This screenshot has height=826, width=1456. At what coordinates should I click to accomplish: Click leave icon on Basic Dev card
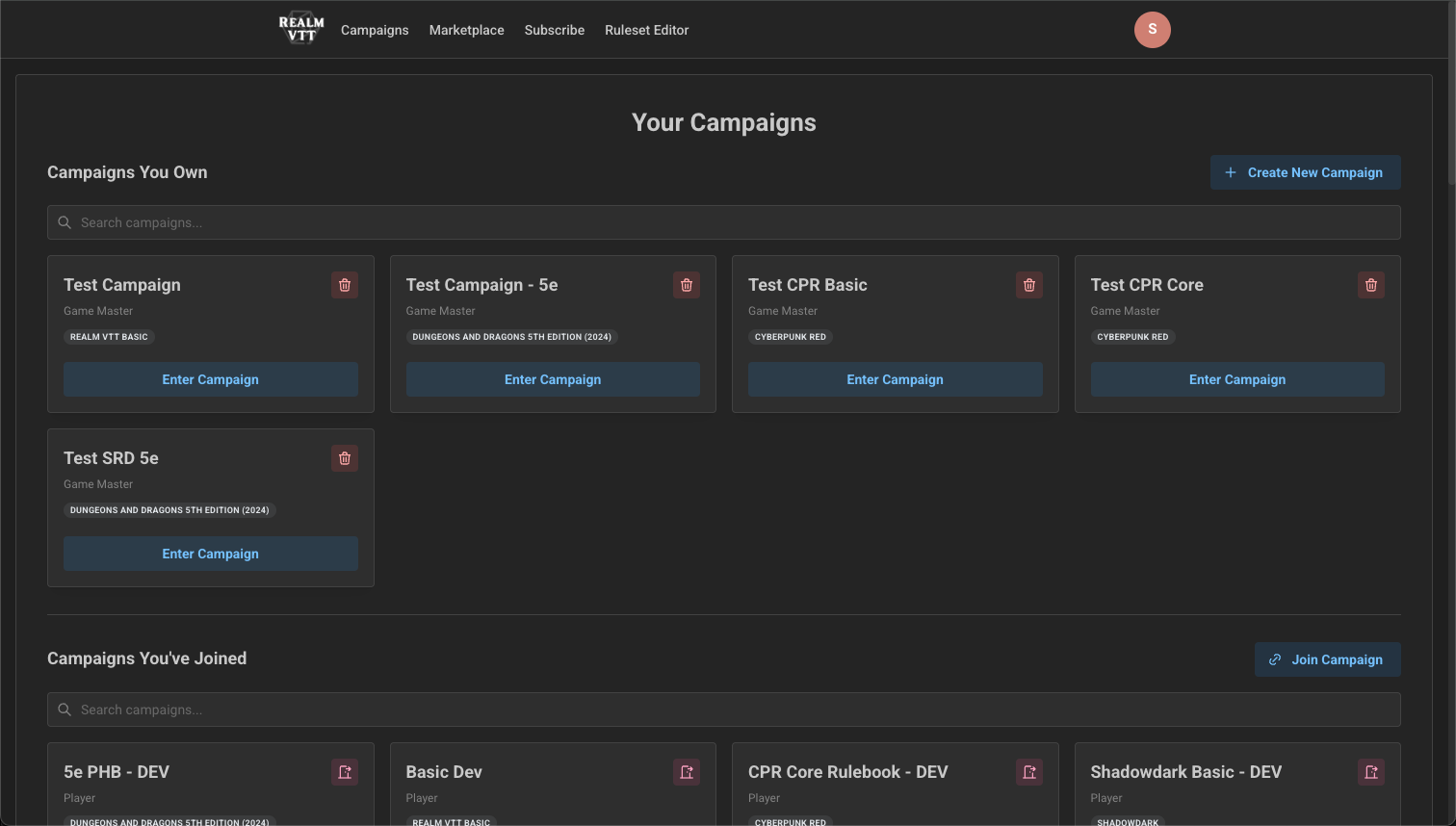point(687,772)
